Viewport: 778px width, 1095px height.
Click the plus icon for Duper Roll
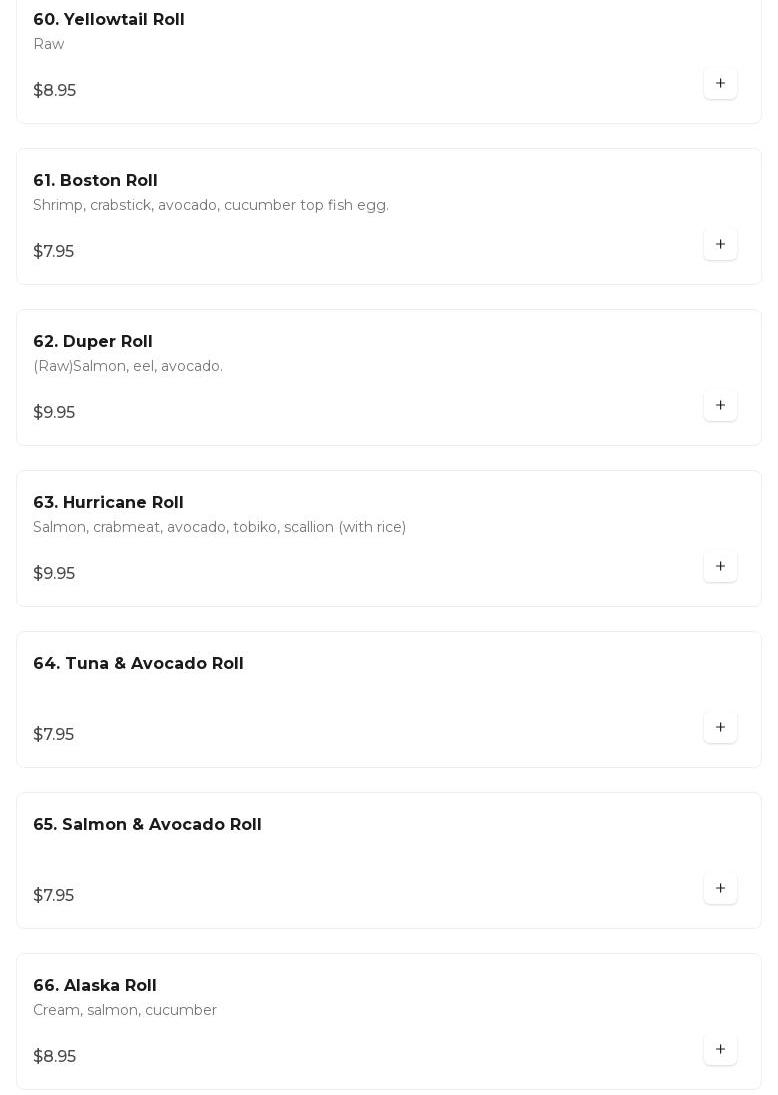pos(720,405)
